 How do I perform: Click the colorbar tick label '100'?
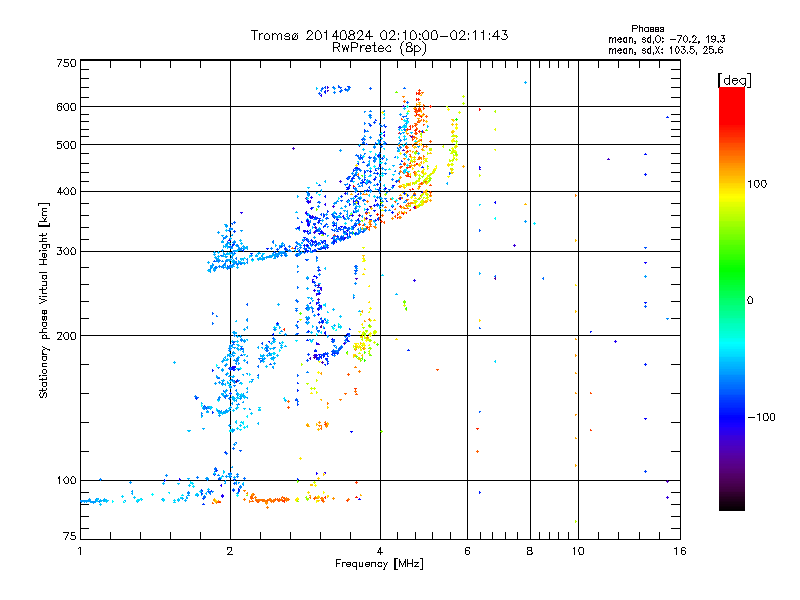tap(757, 184)
